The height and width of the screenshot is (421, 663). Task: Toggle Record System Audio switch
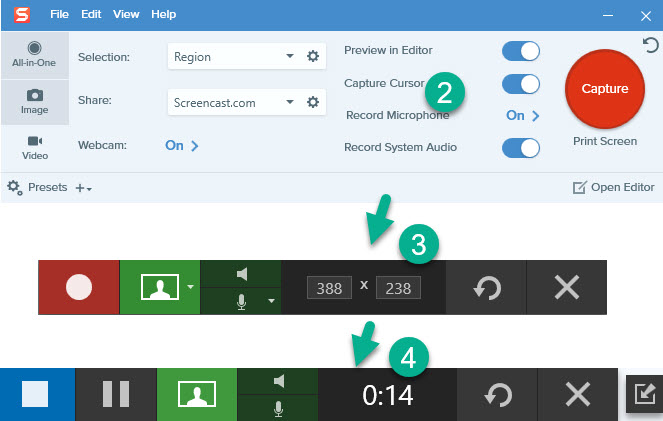(521, 148)
